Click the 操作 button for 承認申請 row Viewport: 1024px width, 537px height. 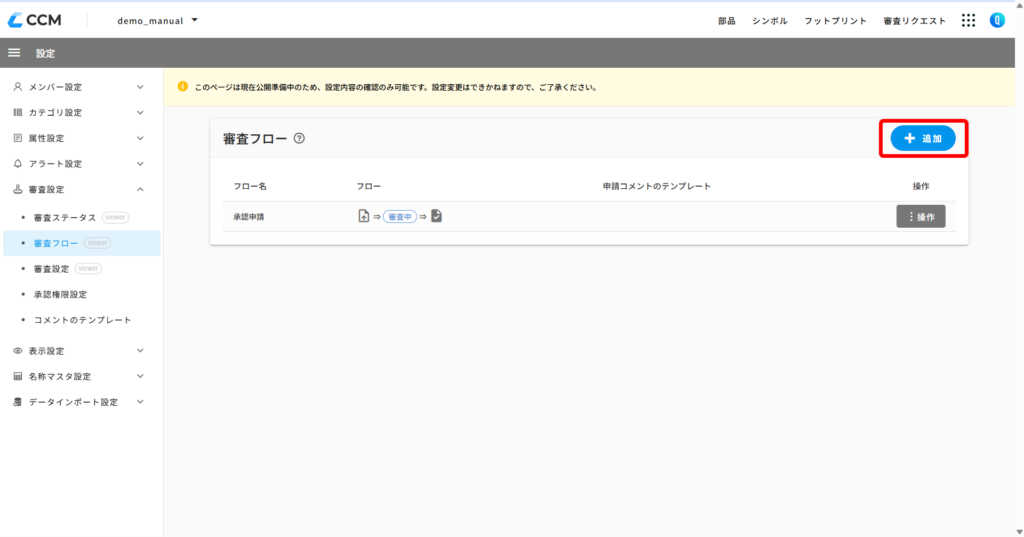click(x=921, y=216)
